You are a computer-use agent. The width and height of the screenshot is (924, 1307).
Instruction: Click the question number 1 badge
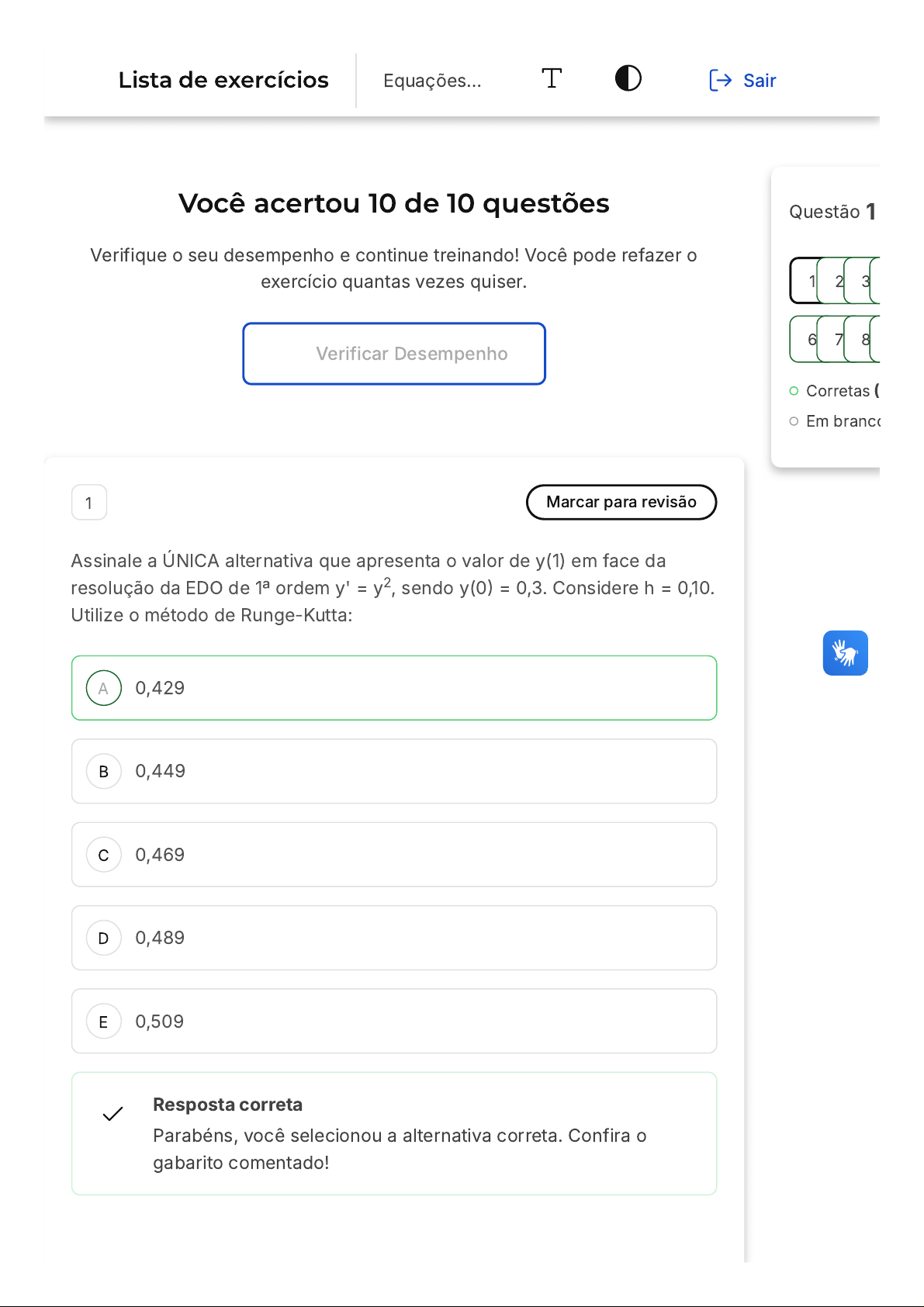(x=89, y=503)
